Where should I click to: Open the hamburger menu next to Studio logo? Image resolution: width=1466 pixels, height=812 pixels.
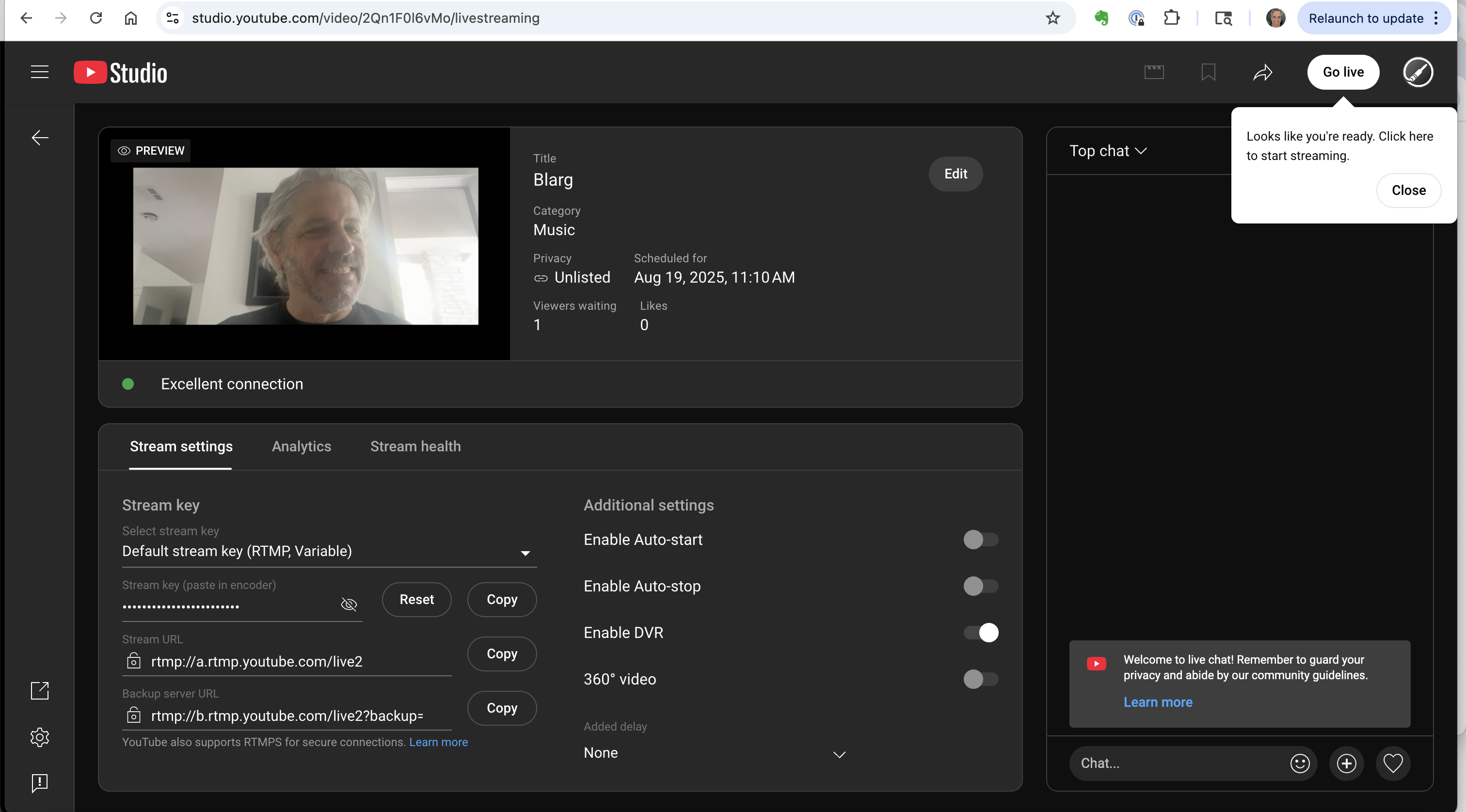tap(39, 72)
